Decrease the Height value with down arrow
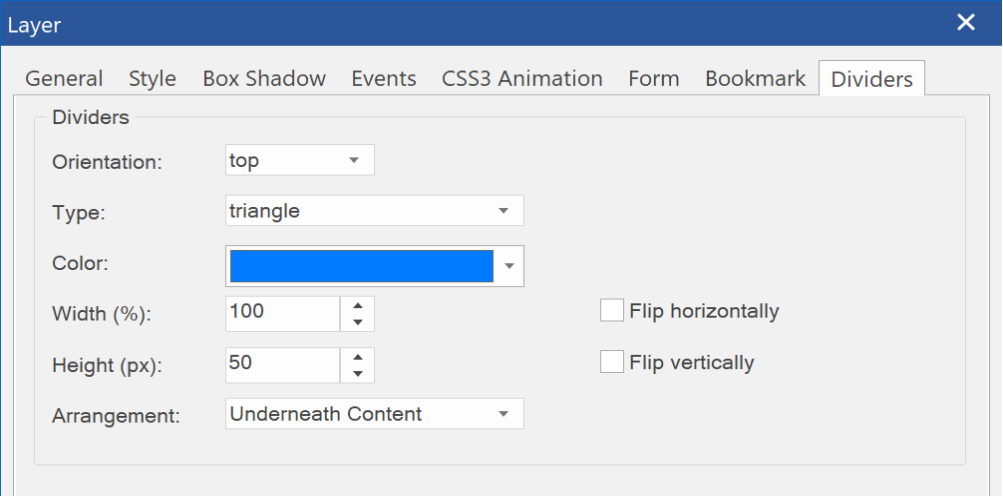 point(358,374)
